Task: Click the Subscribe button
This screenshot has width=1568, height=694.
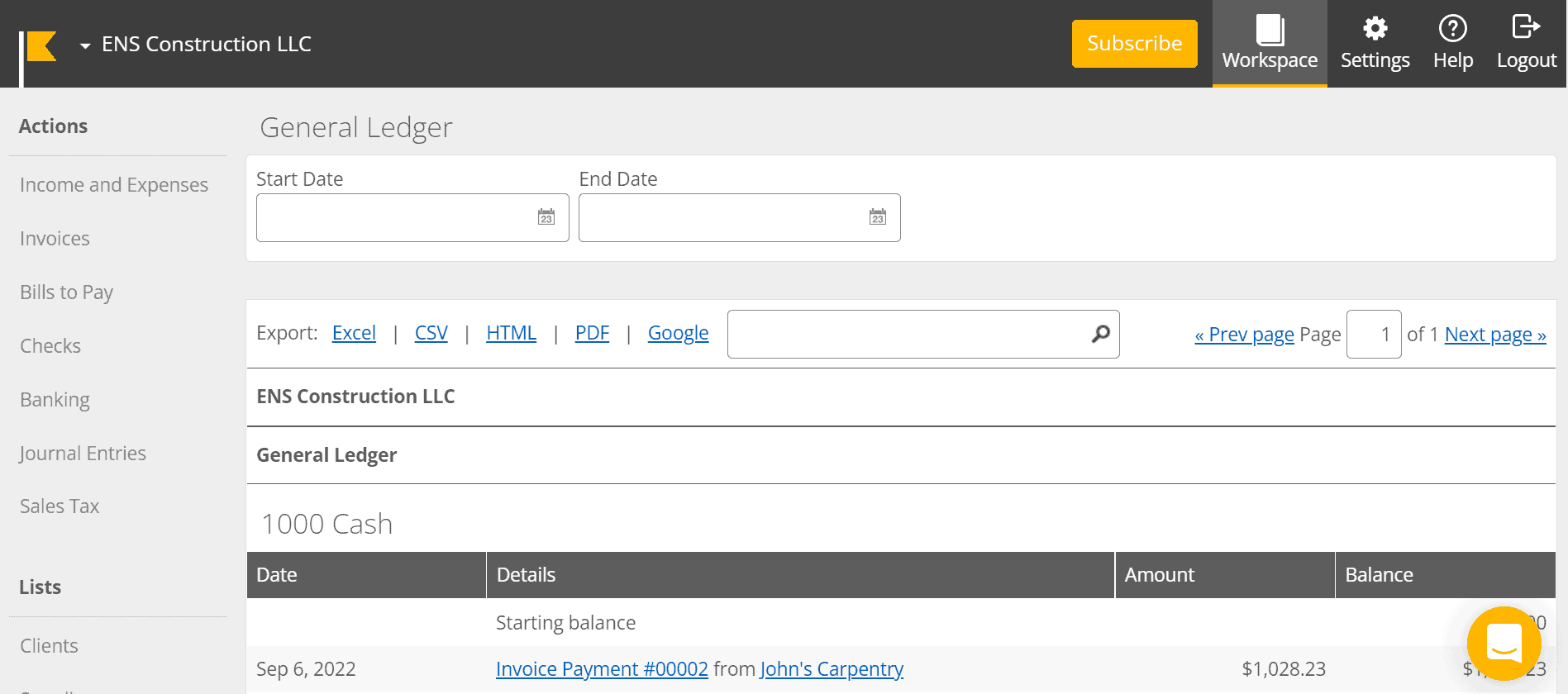Action: (x=1134, y=44)
